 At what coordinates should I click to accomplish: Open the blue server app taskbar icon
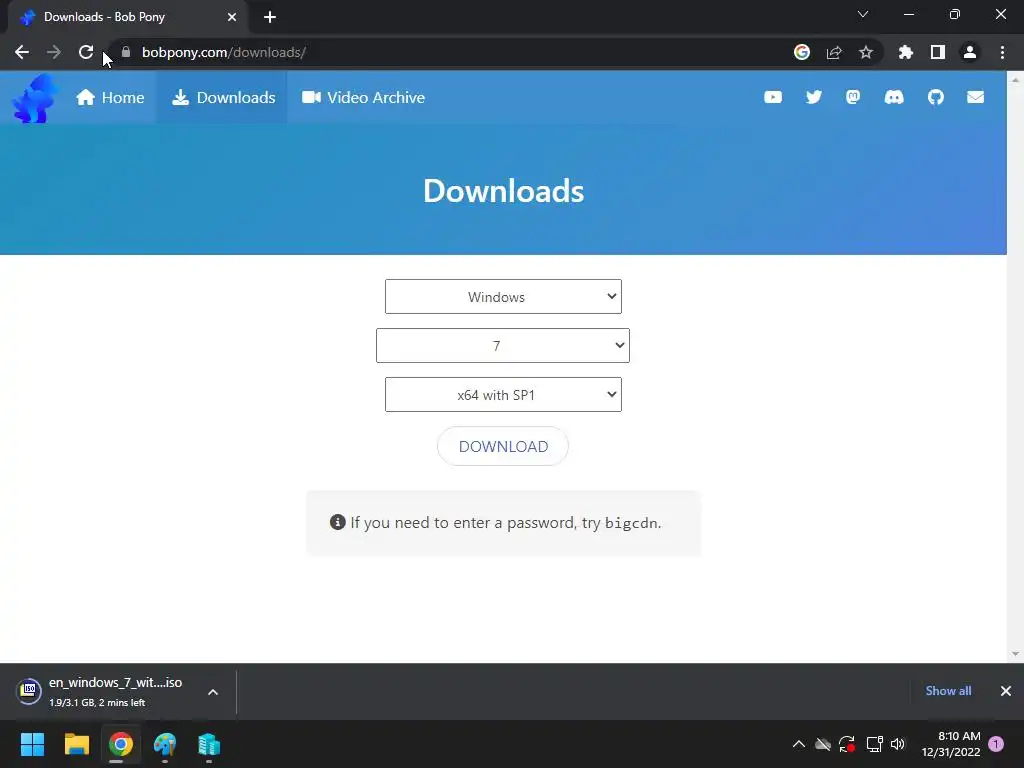click(x=209, y=744)
